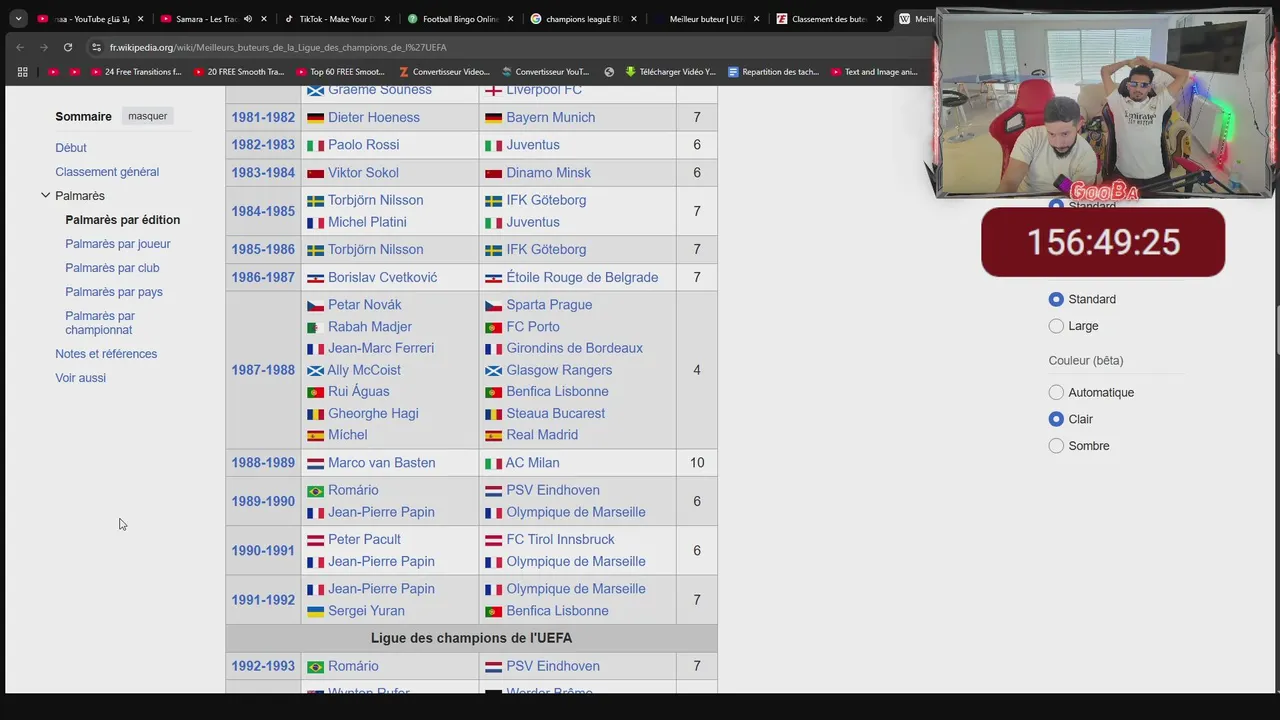The height and width of the screenshot is (720, 1280).
Task: Open the Étoile Rouge de Belgrade link
Action: pyautogui.click(x=582, y=277)
